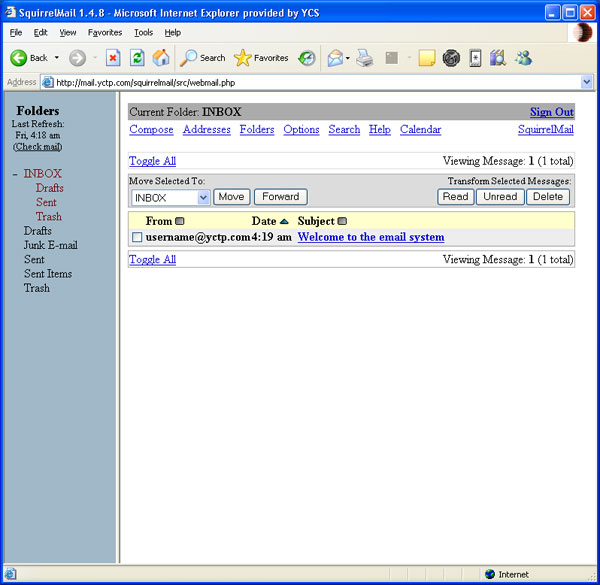This screenshot has width=600, height=585.
Task: Click the Sign Out link
Action: coord(552,112)
